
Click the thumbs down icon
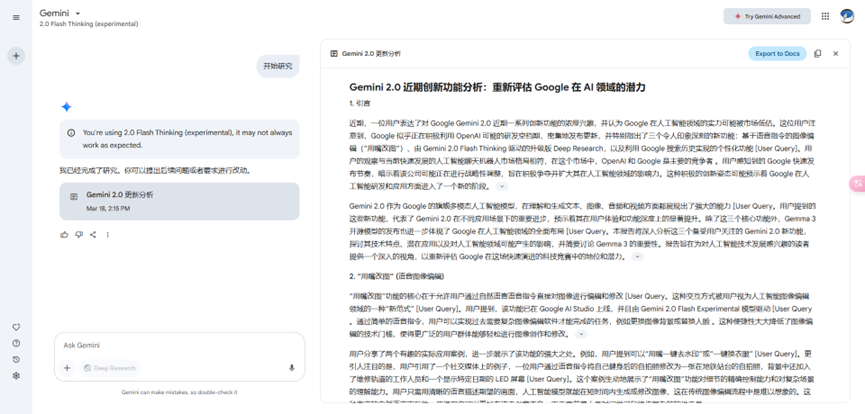(79, 235)
